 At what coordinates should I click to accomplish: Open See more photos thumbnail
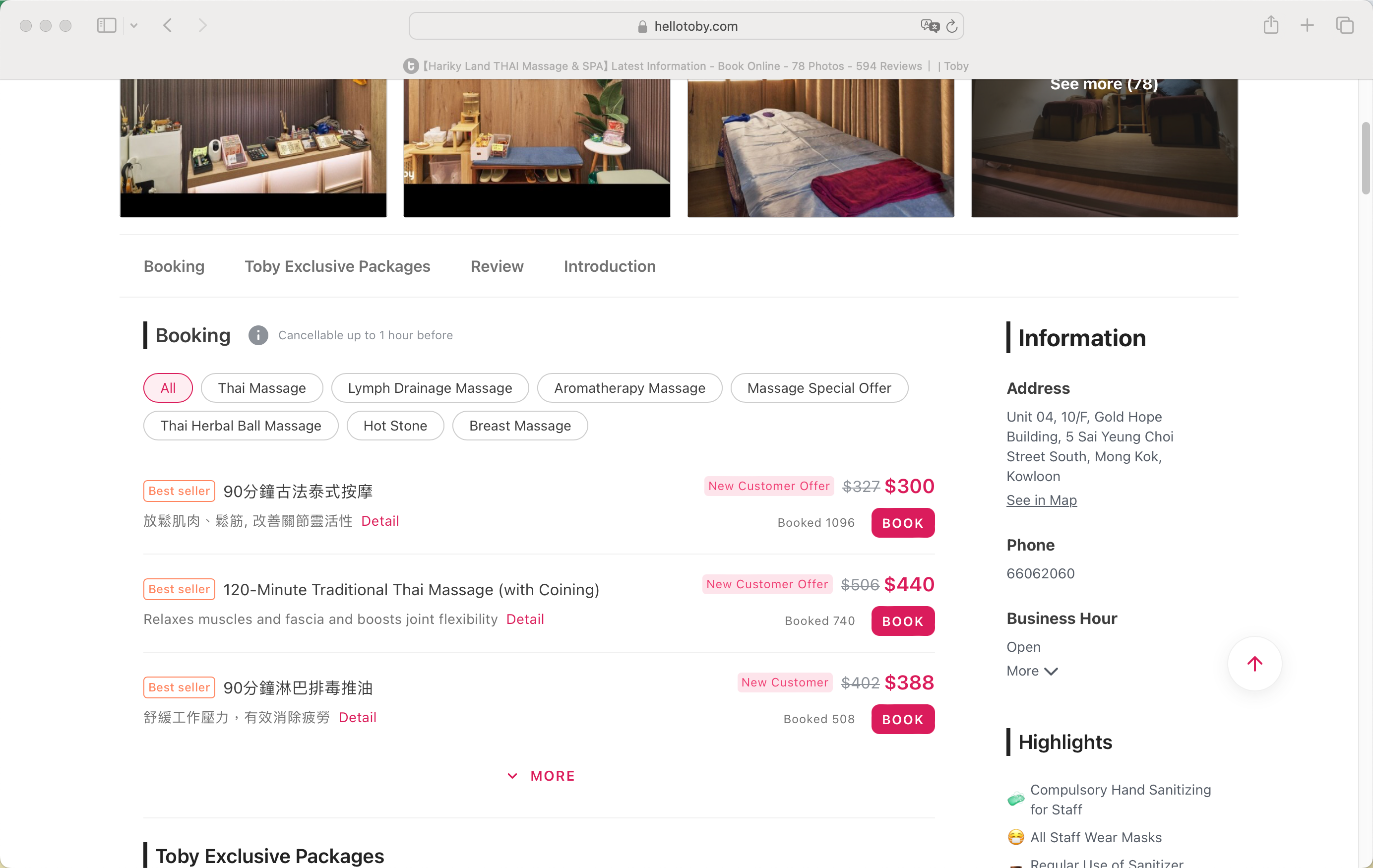click(x=1104, y=148)
